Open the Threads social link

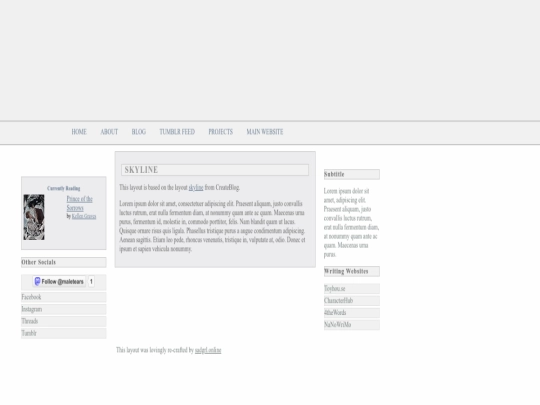[x=64, y=321]
